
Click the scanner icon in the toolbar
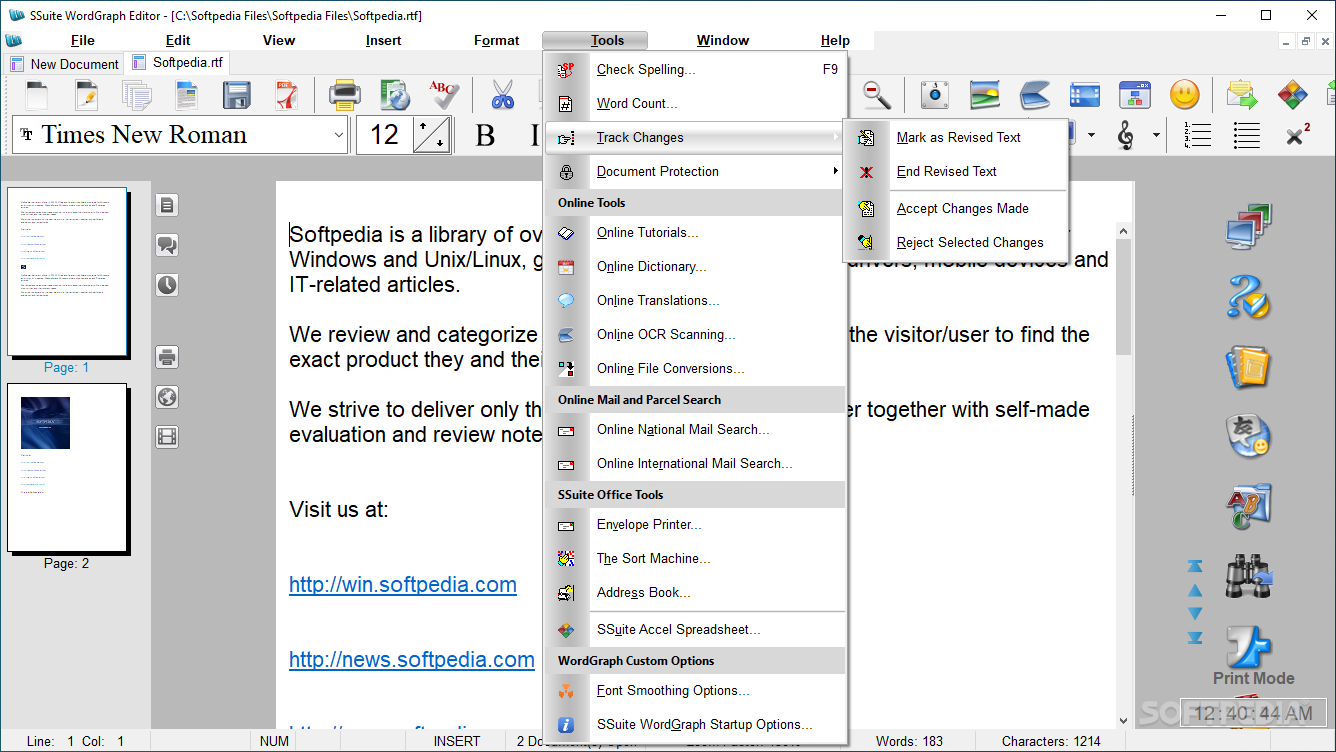(1035, 96)
